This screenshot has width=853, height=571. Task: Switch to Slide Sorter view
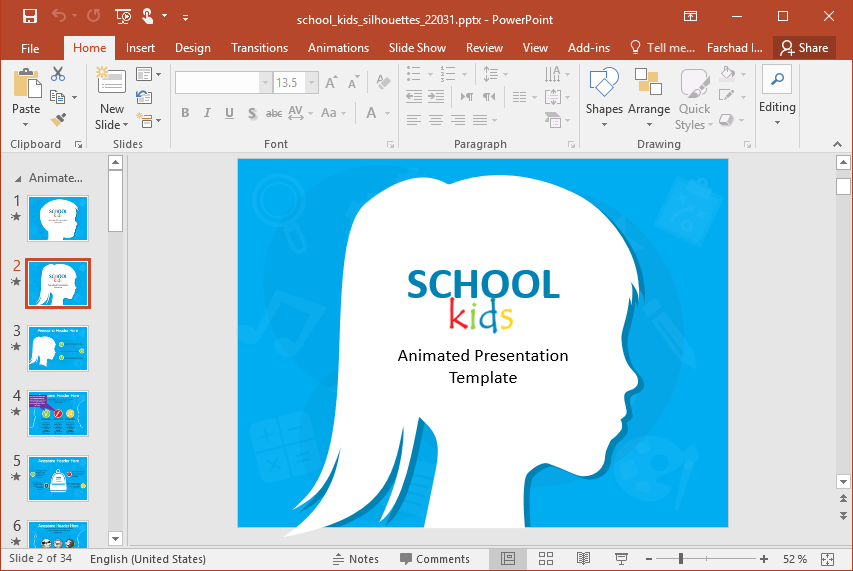pyautogui.click(x=546, y=559)
